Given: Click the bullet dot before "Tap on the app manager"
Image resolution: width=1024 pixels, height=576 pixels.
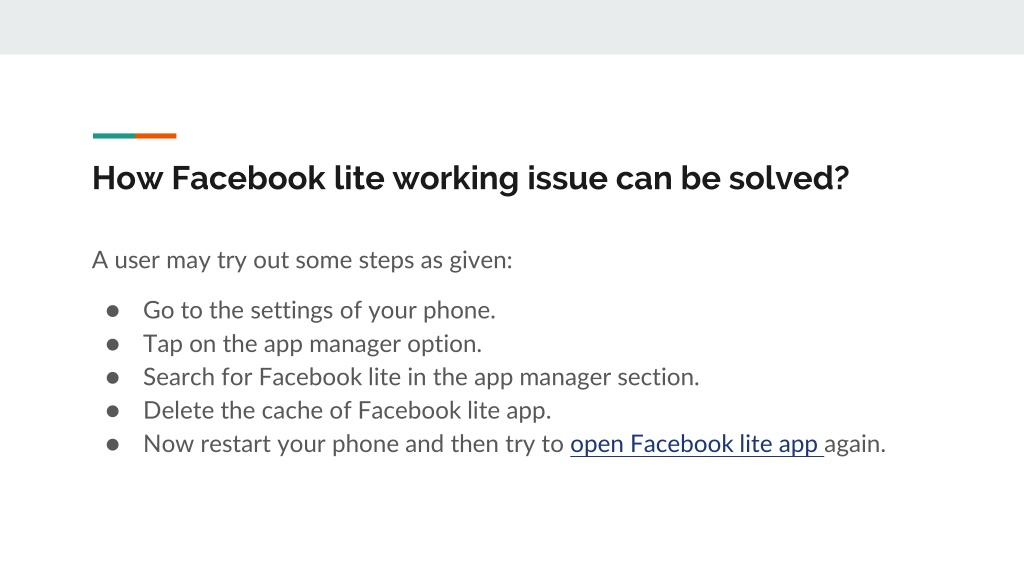Looking at the screenshot, I should click(x=113, y=345).
